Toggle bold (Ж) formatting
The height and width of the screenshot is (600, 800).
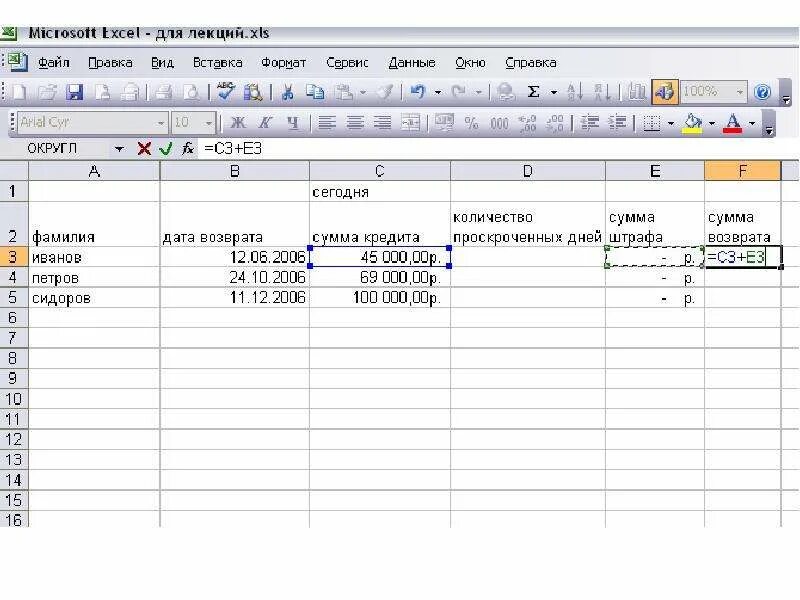[237, 122]
